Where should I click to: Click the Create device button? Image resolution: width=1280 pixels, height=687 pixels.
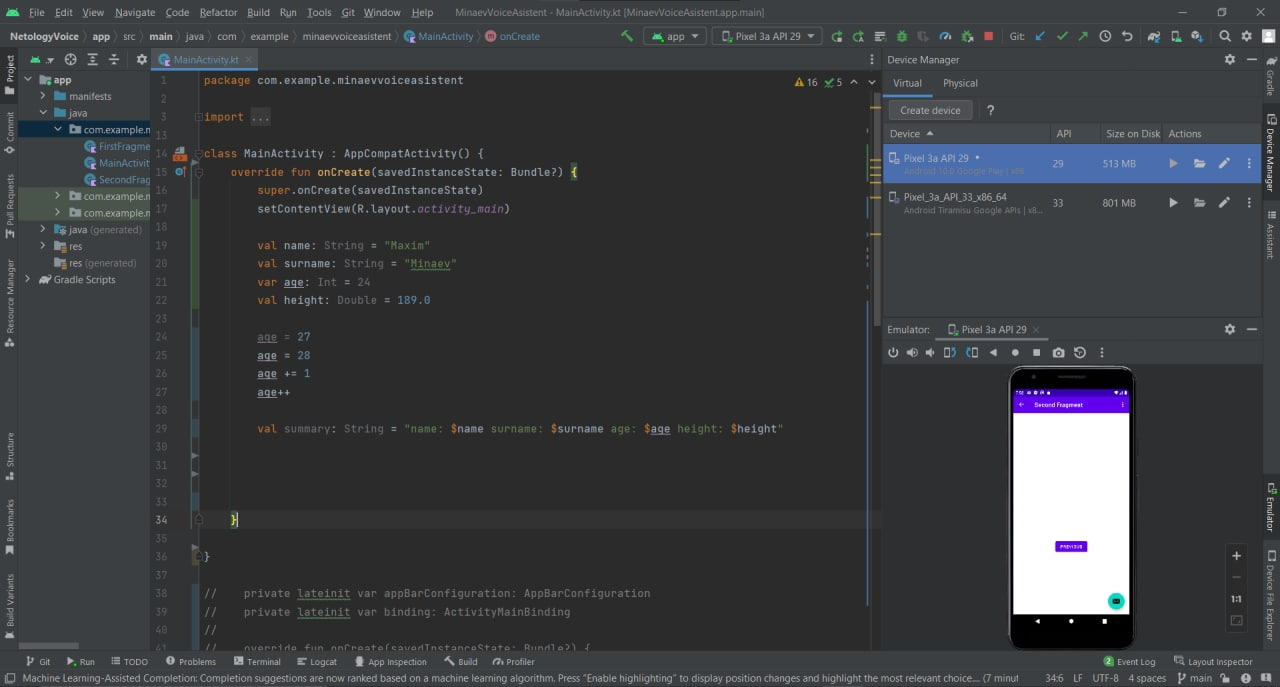tap(930, 110)
